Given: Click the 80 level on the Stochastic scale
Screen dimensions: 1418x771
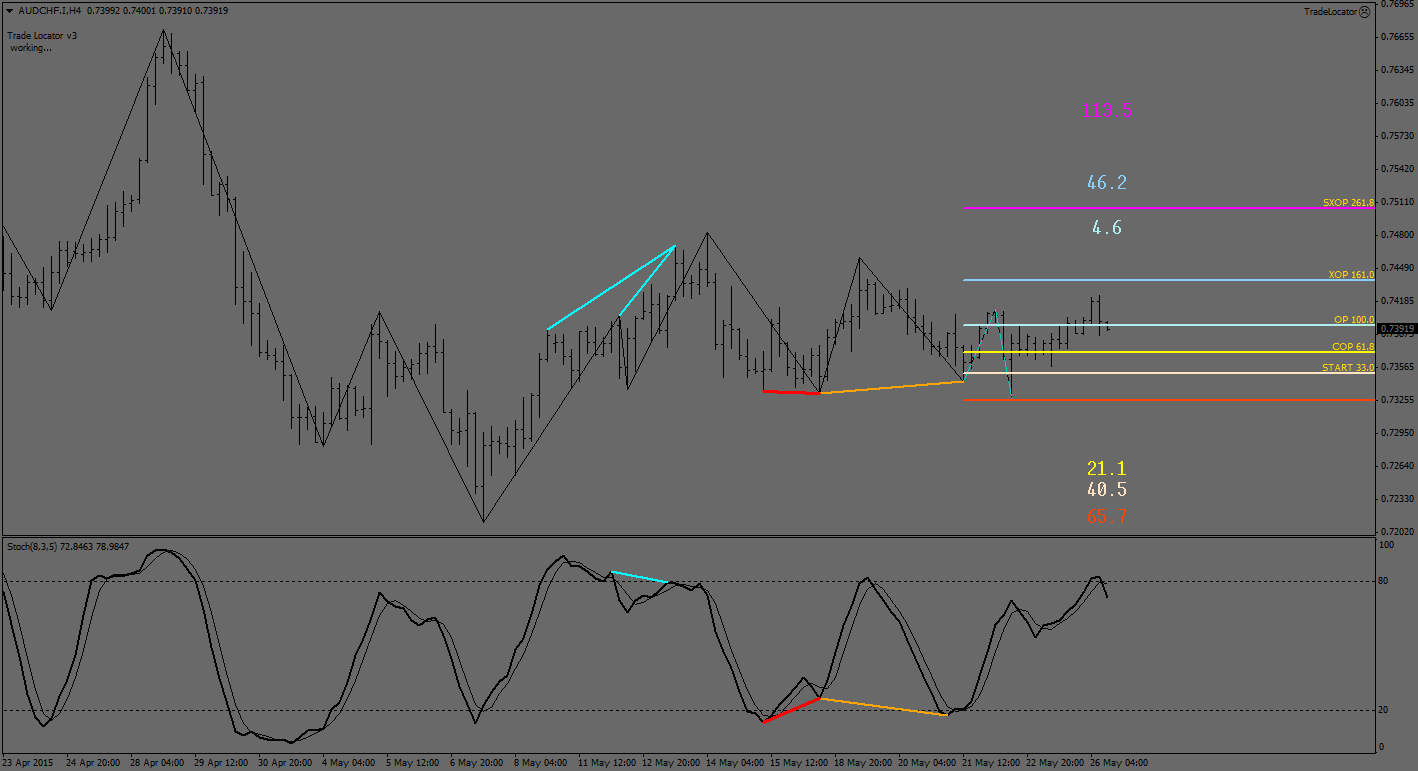Looking at the screenshot, I should coord(1384,581).
